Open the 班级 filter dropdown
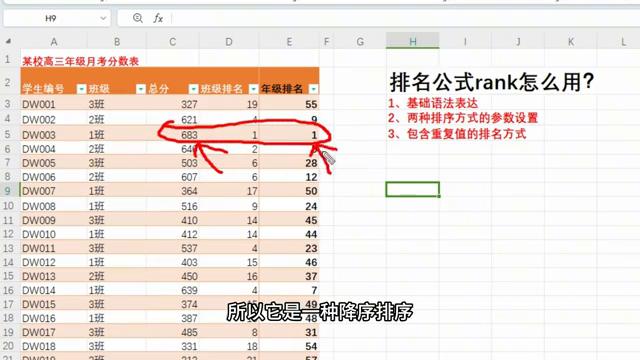Viewport: 640px width, 360px height. point(141,89)
